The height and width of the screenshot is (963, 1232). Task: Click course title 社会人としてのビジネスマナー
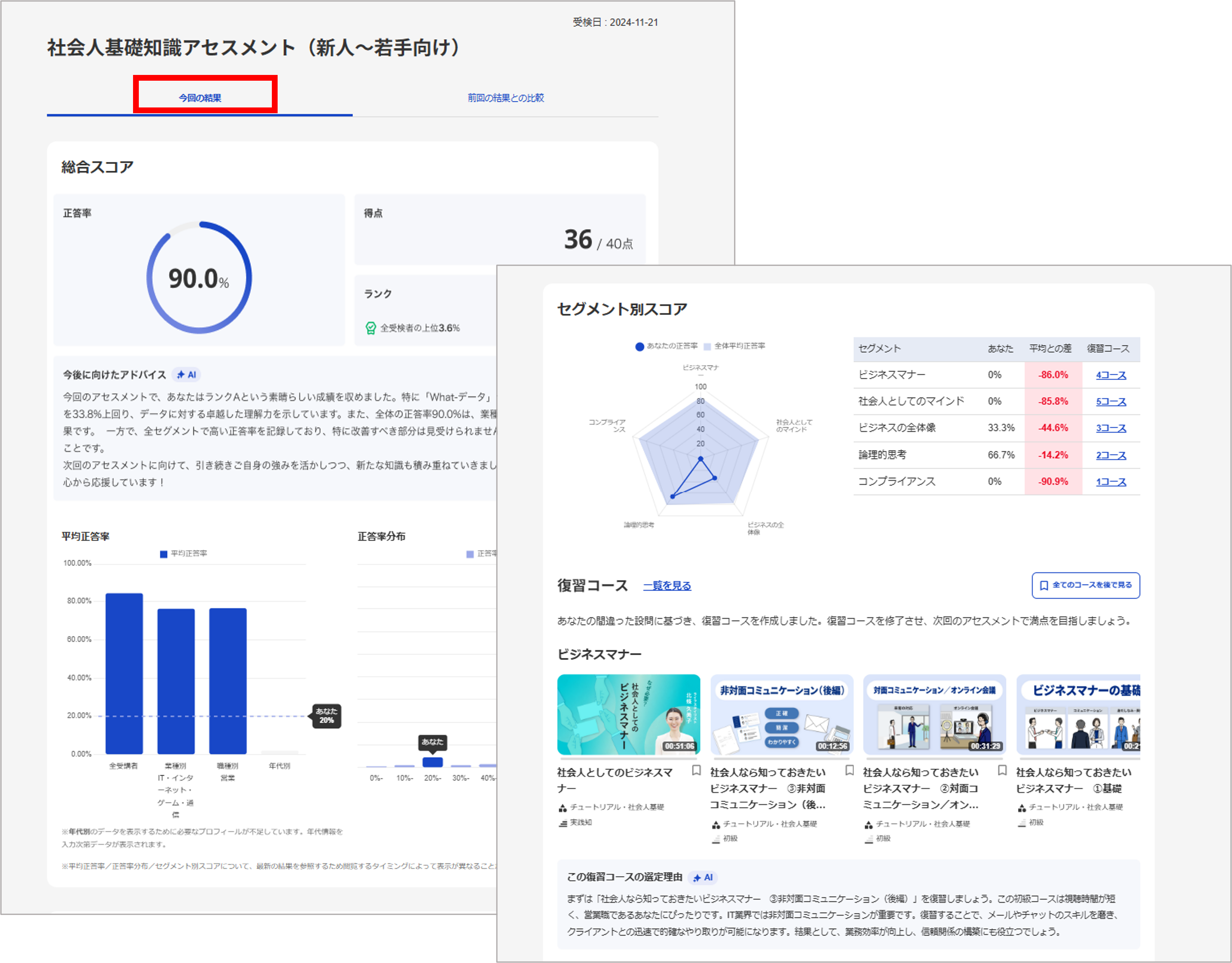615,780
